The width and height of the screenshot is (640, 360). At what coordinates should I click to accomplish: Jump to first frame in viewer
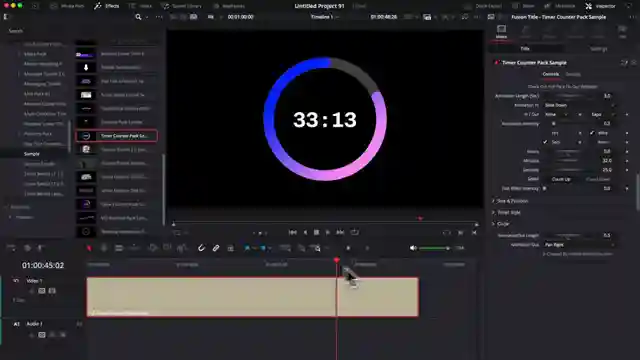pyautogui.click(x=293, y=232)
